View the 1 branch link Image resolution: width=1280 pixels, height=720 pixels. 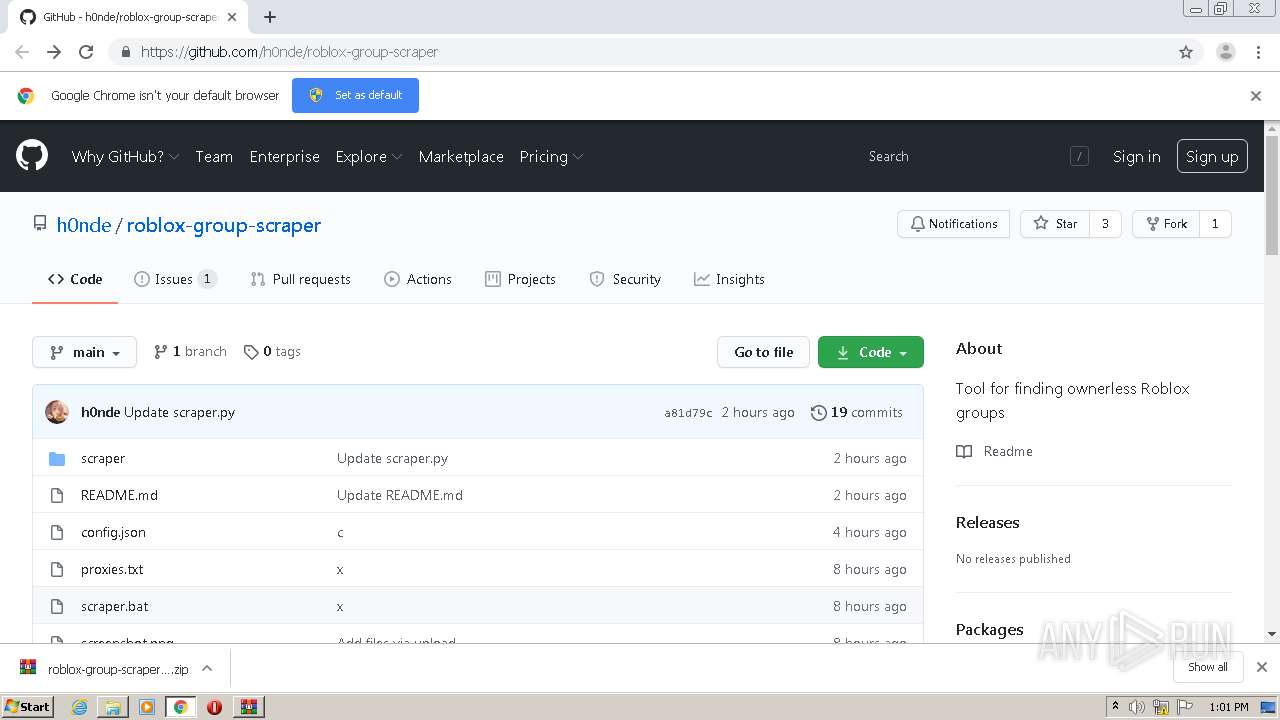click(190, 351)
